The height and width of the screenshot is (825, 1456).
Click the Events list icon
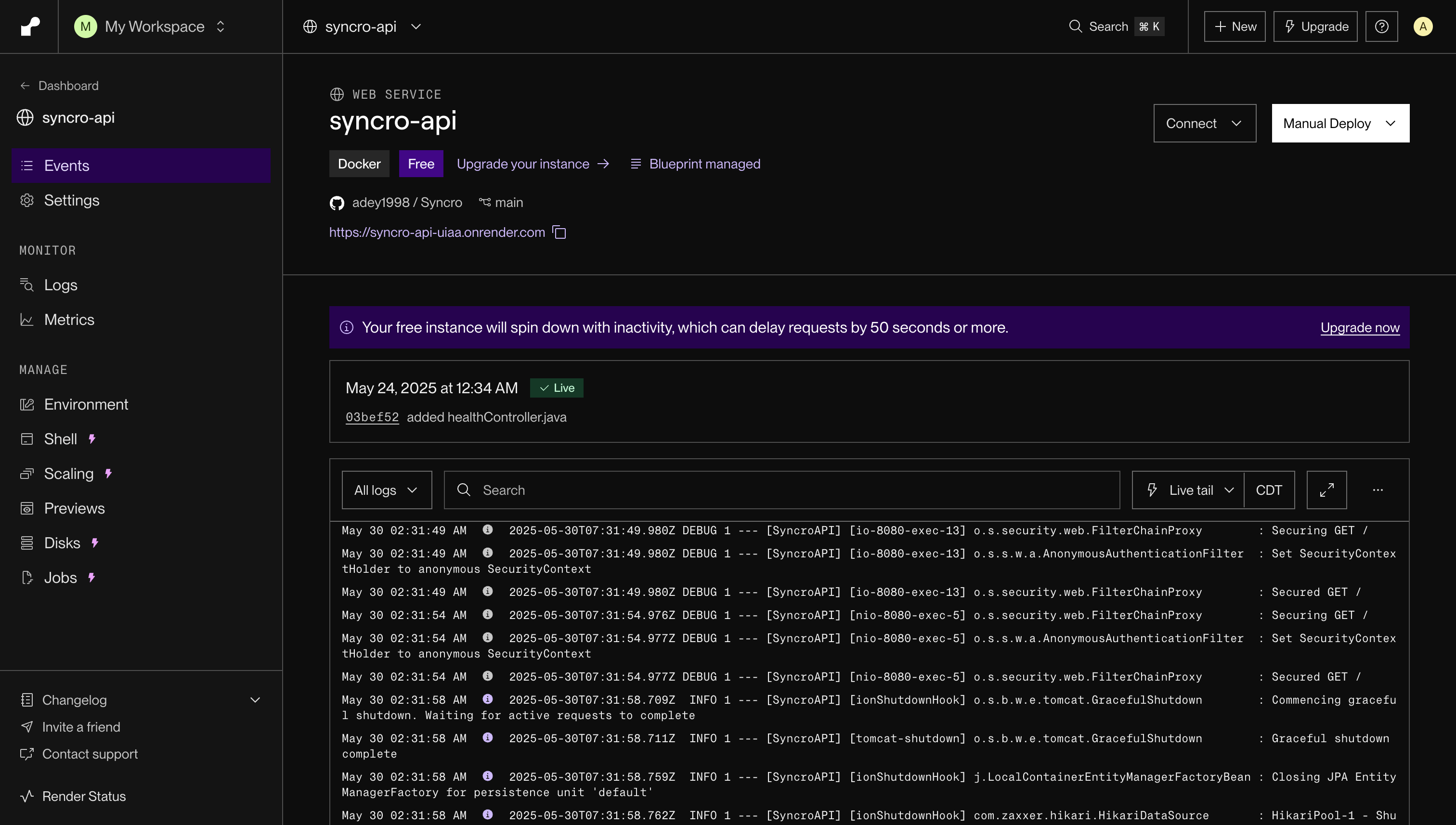click(x=26, y=166)
